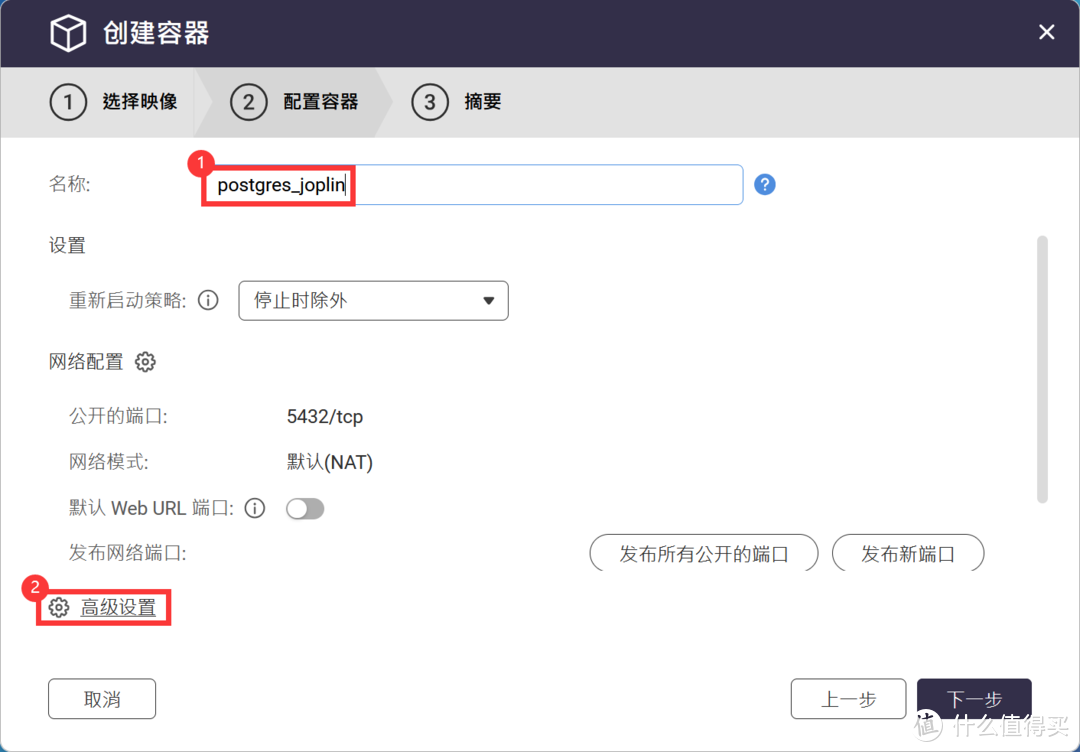
Task: Click the 发布所有公开的端口 button
Action: tap(703, 553)
